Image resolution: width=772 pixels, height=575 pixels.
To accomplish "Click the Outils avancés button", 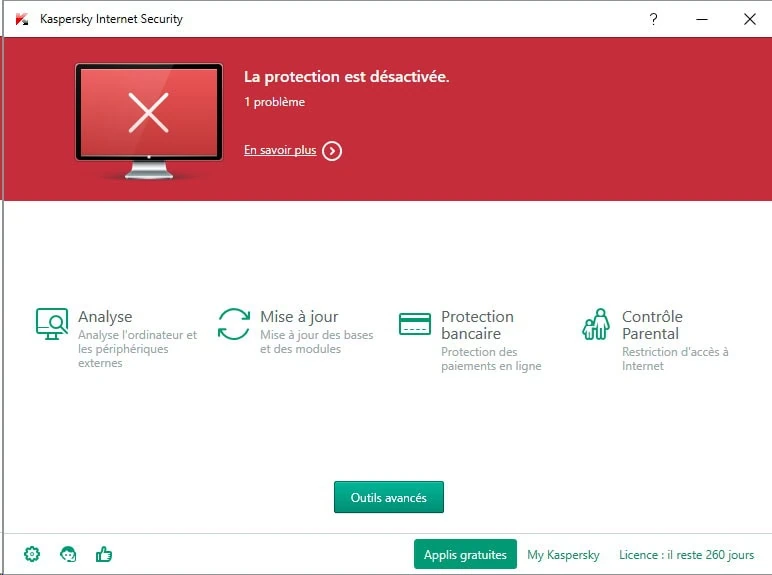I will 388,497.
